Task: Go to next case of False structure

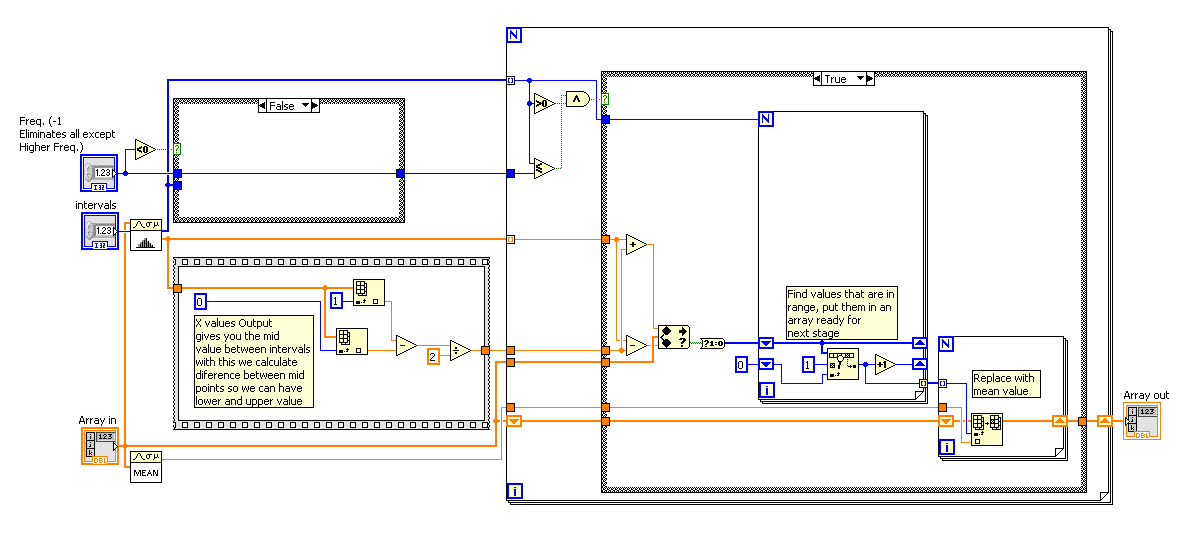Action: (x=316, y=106)
